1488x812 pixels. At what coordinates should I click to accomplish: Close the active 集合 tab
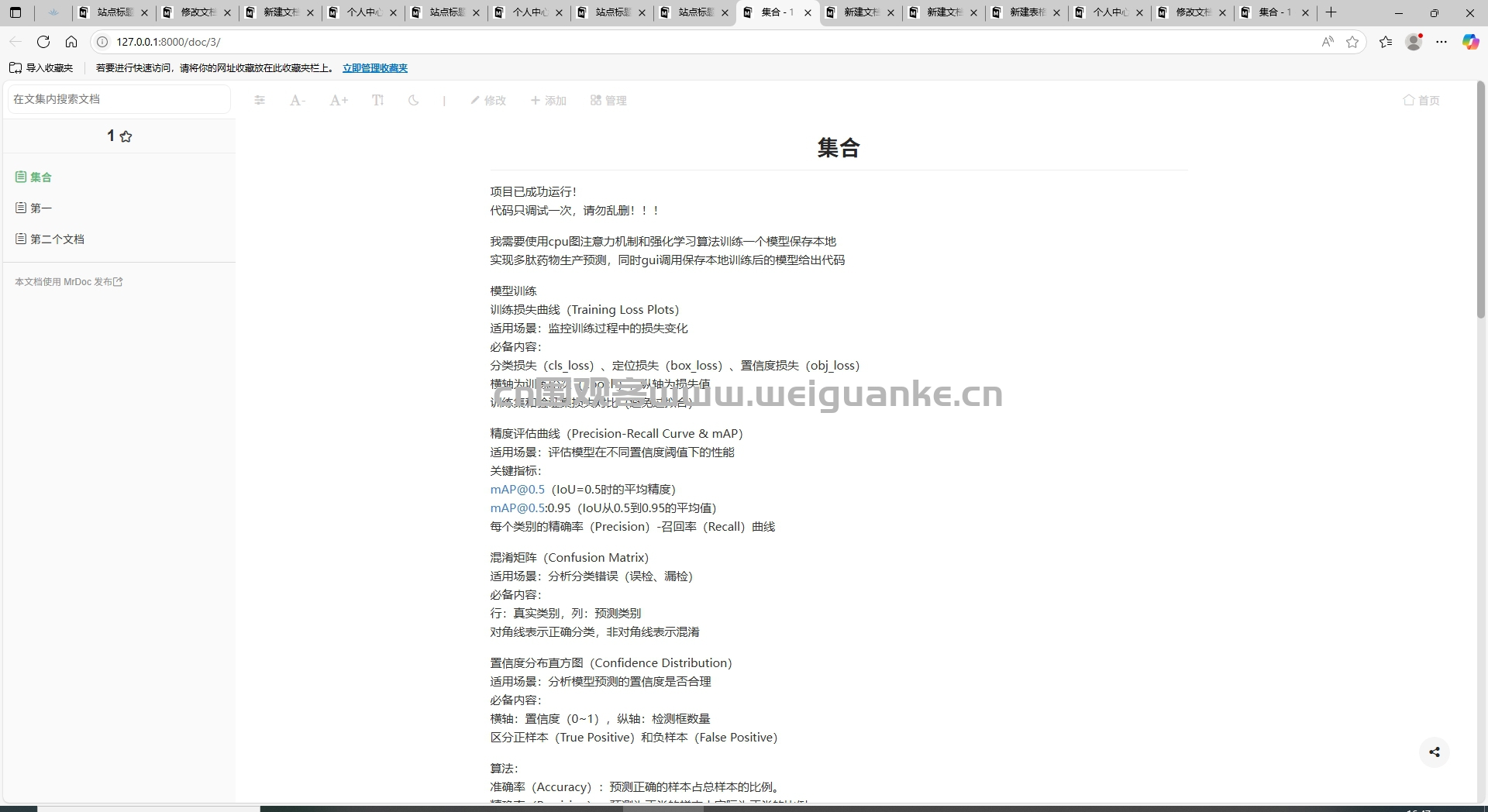(808, 12)
